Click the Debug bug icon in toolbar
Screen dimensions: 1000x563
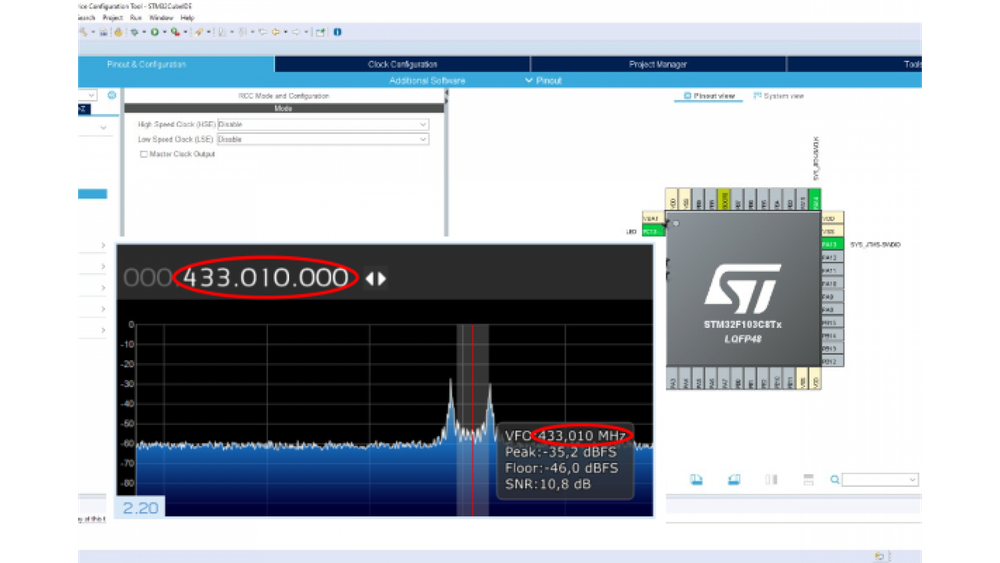(x=133, y=32)
